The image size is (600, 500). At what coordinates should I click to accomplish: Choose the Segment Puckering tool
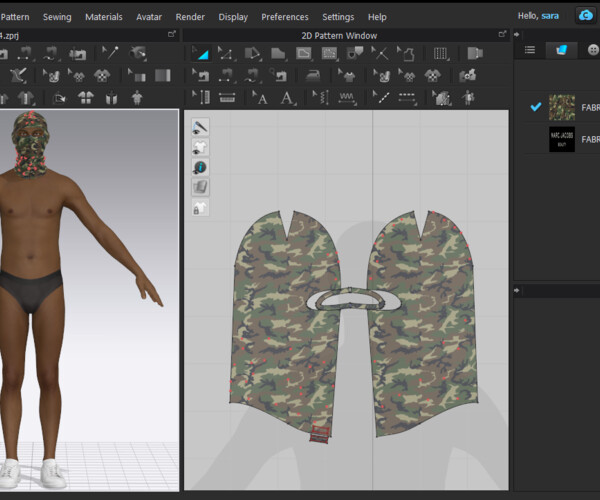click(x=347, y=98)
